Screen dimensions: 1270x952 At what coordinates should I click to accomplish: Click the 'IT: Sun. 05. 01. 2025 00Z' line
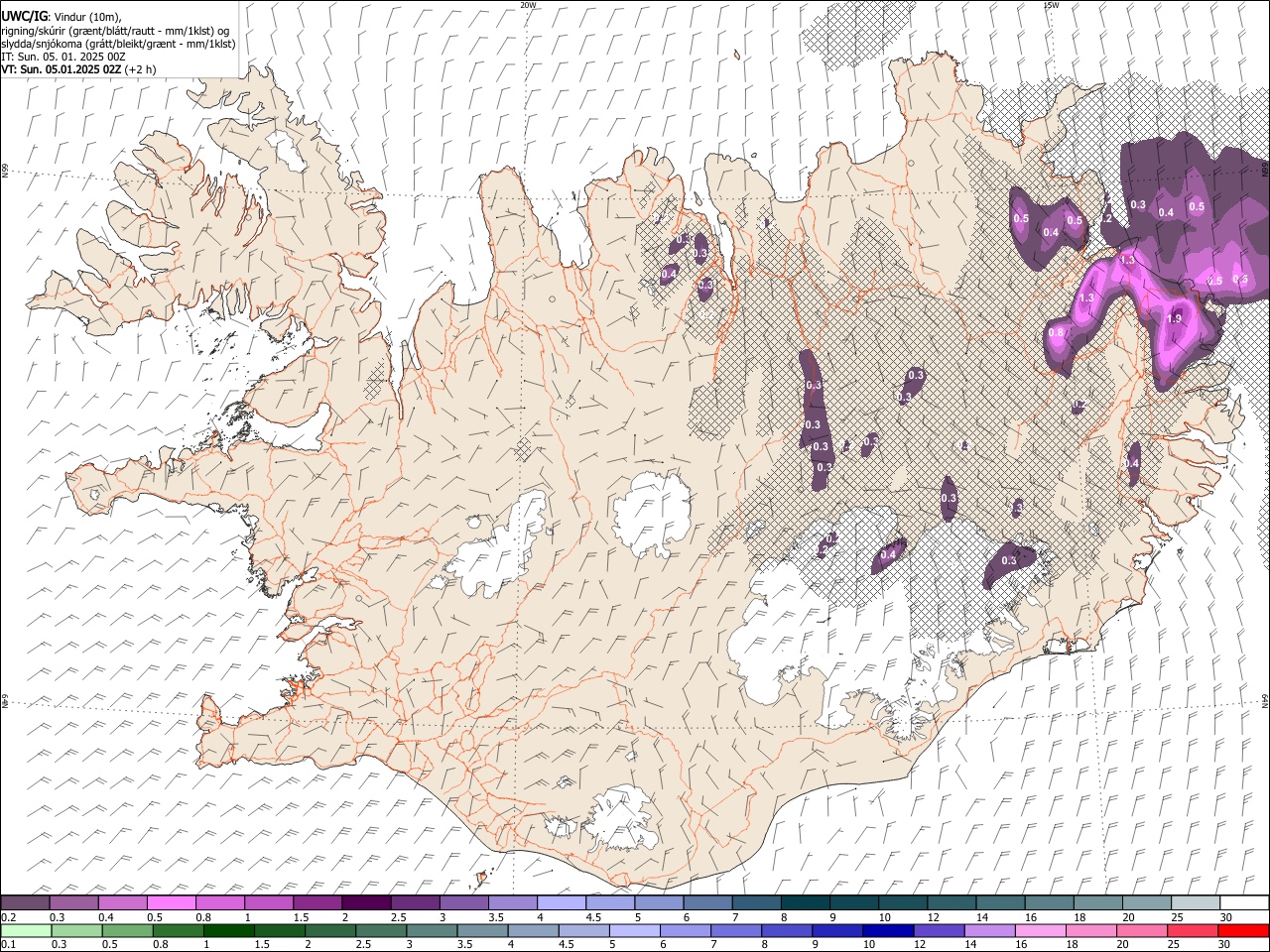(x=63, y=57)
